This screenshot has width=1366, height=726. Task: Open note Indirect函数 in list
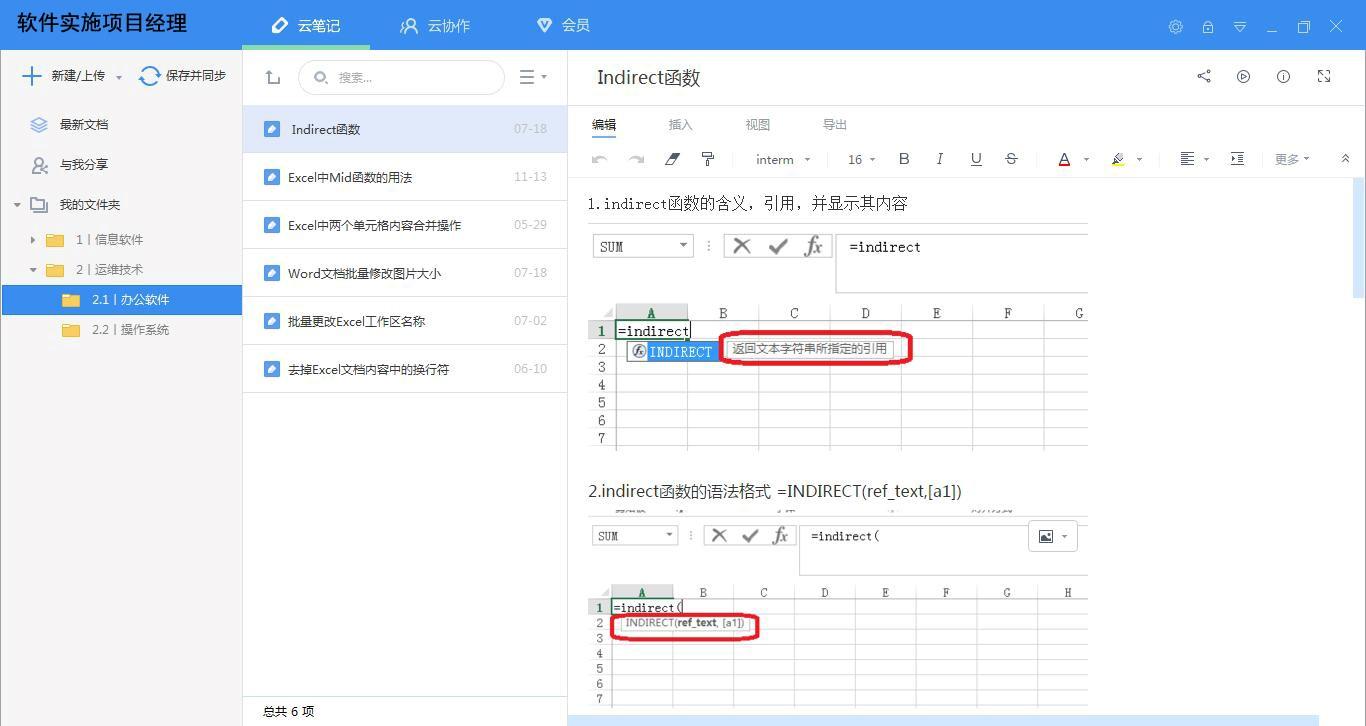(404, 129)
